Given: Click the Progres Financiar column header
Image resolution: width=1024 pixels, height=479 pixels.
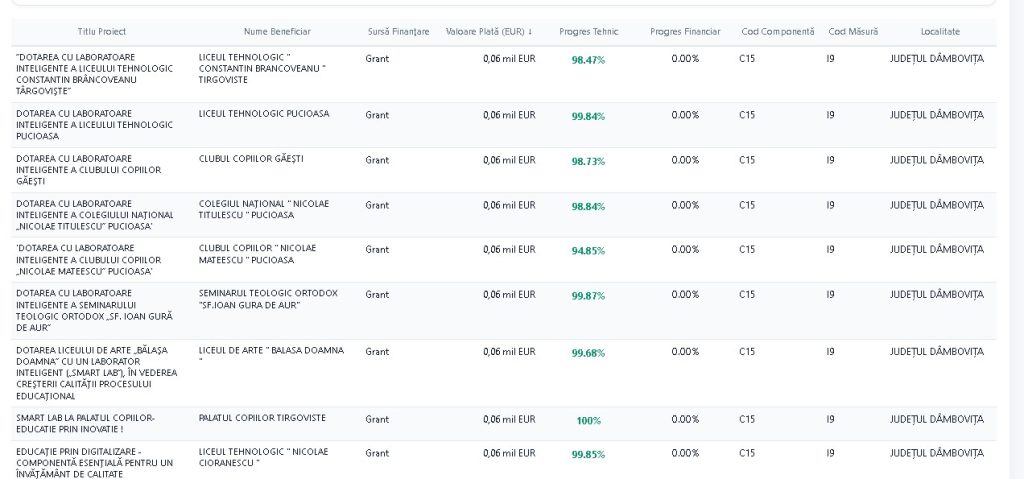Looking at the screenshot, I should [685, 31].
